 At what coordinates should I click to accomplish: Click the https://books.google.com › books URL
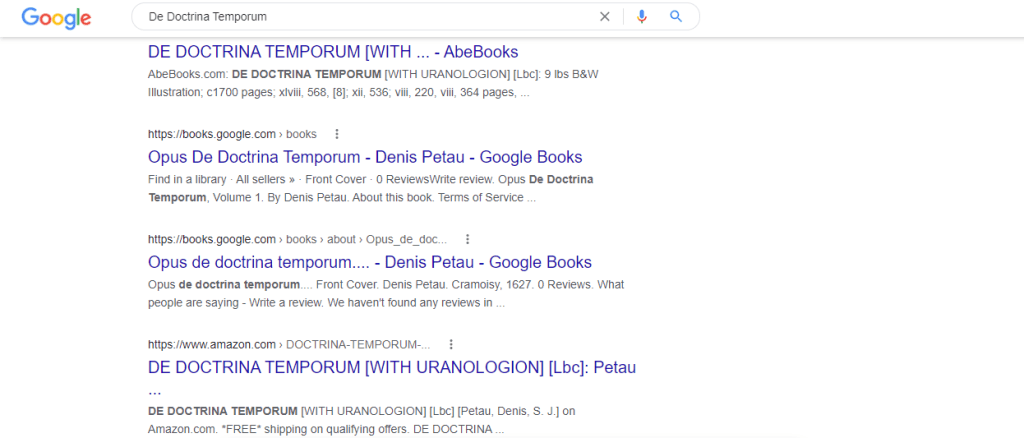tap(232, 134)
